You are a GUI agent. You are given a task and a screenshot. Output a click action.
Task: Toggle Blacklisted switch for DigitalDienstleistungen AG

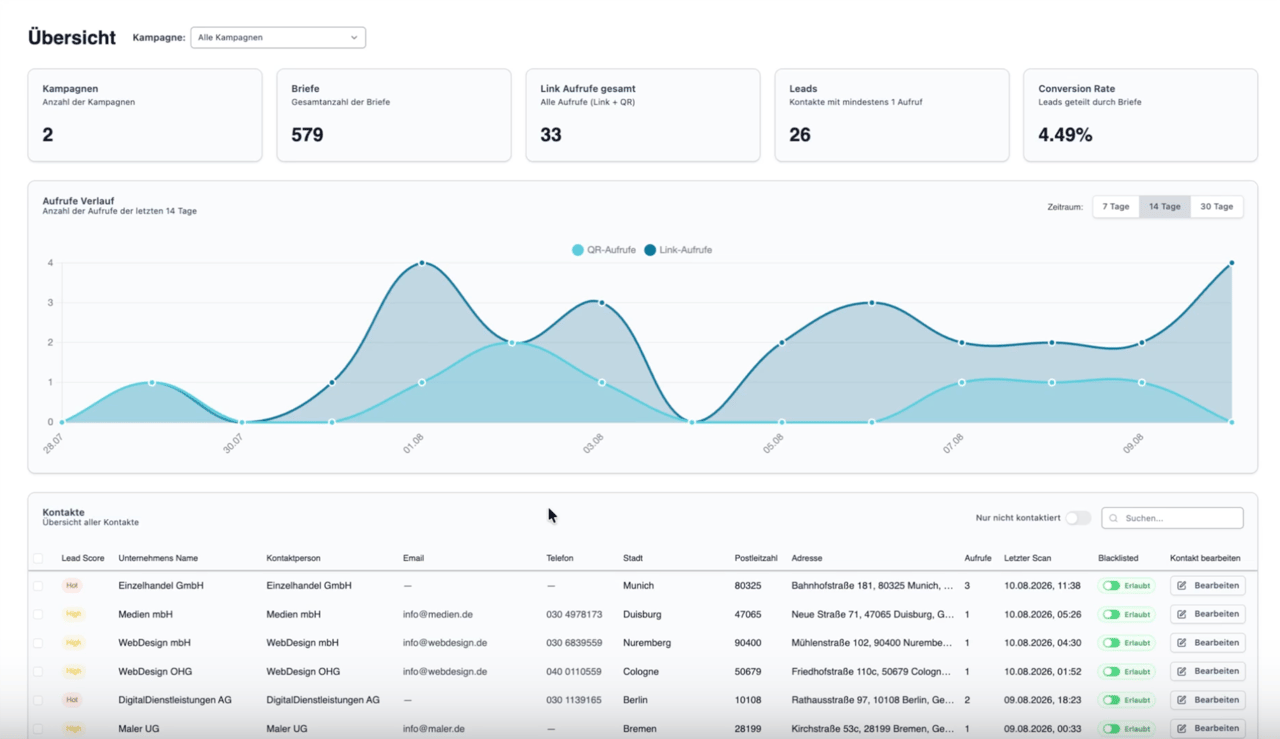(1111, 700)
